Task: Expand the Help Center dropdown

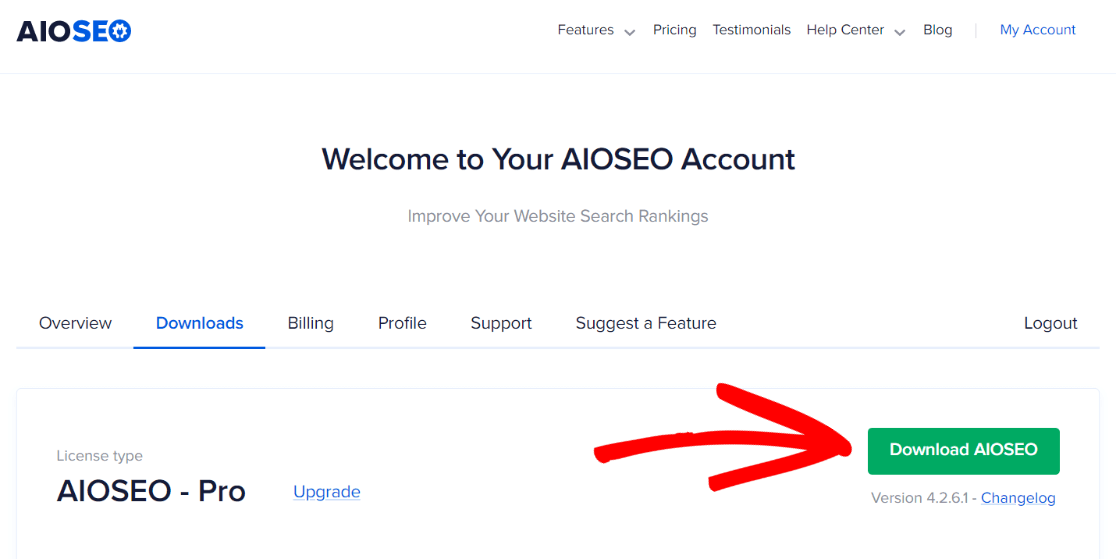Action: tap(855, 30)
